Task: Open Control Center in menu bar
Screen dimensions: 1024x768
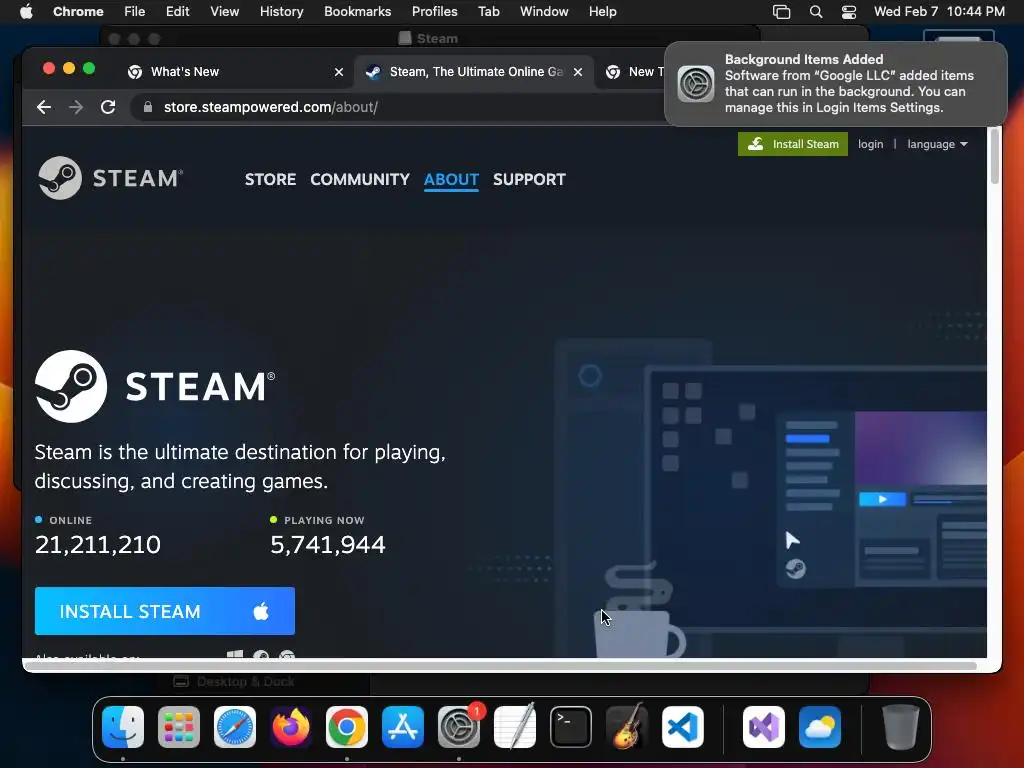Action: pyautogui.click(x=849, y=12)
